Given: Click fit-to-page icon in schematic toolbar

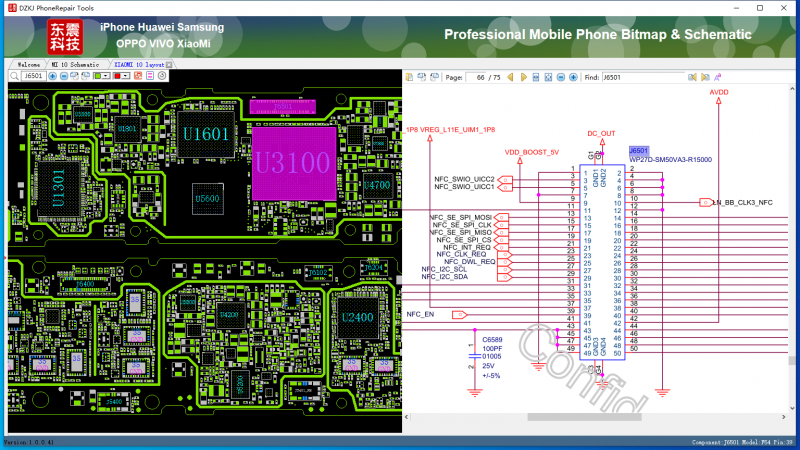Looking at the screenshot, I should [x=548, y=77].
